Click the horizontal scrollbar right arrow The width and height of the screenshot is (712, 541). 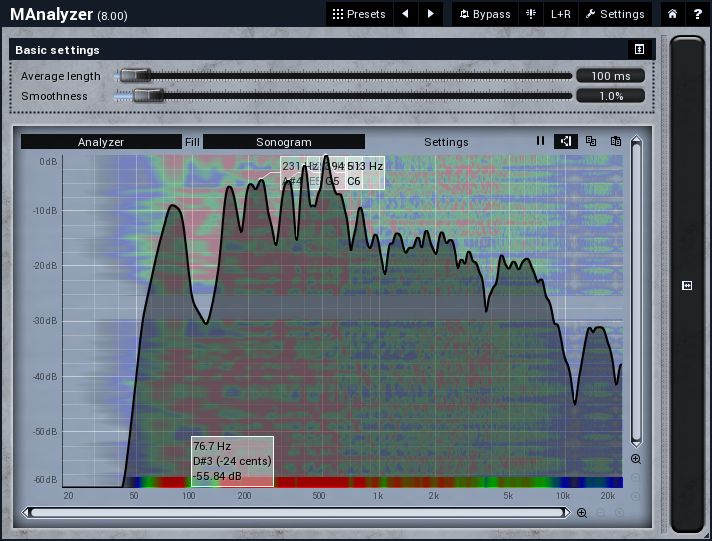(566, 513)
